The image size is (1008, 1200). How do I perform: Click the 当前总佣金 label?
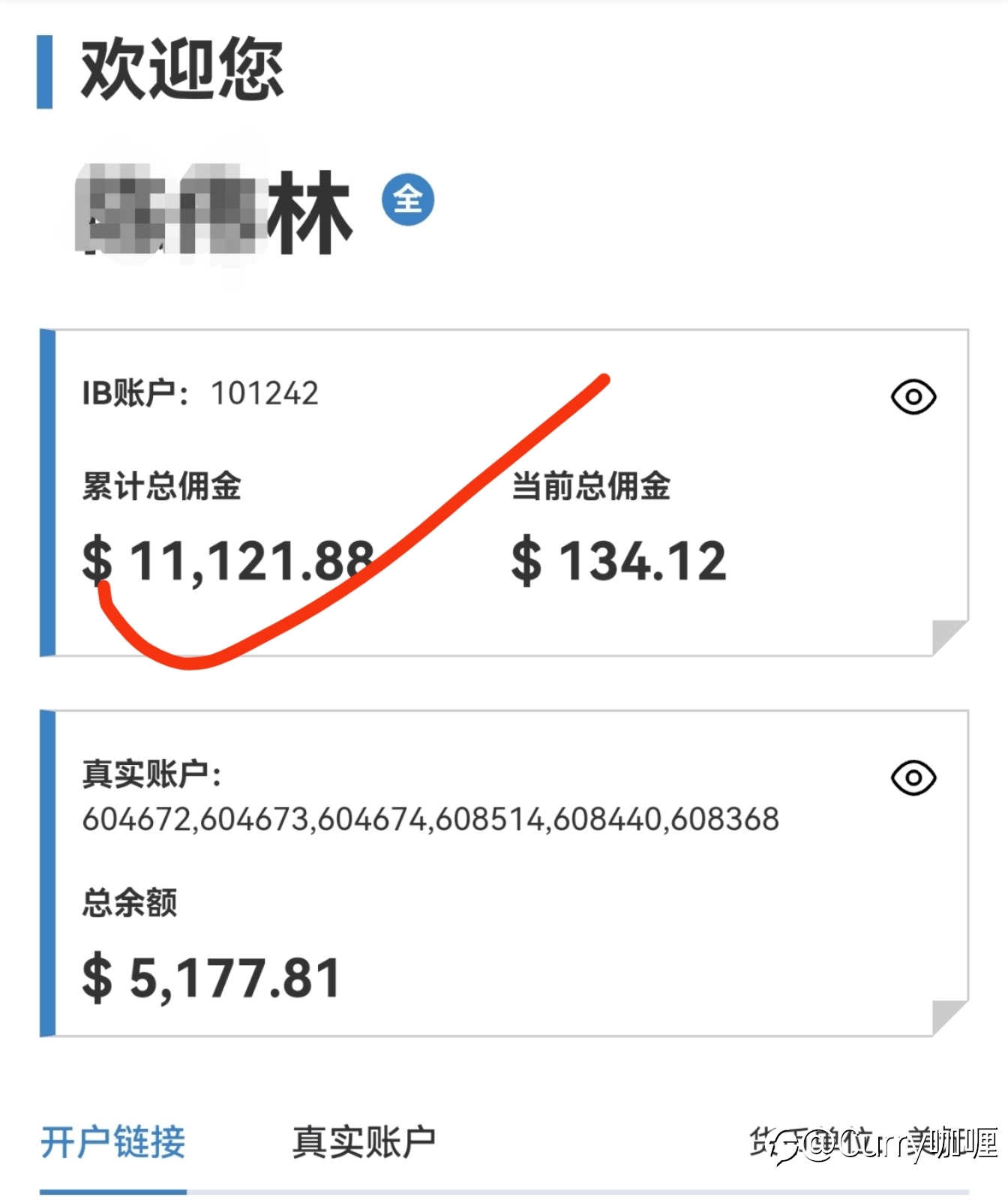pos(591,486)
